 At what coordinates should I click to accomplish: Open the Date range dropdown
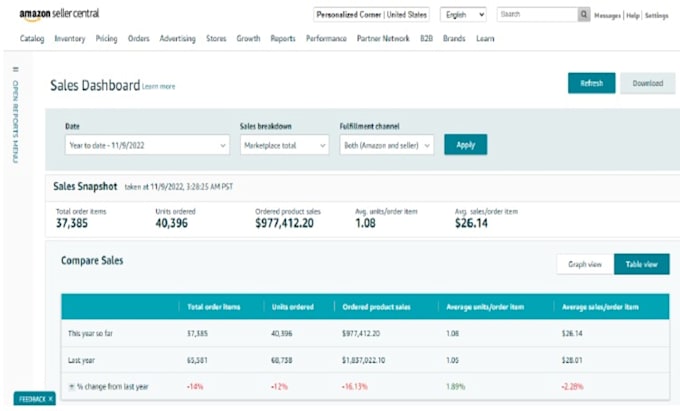(x=147, y=145)
